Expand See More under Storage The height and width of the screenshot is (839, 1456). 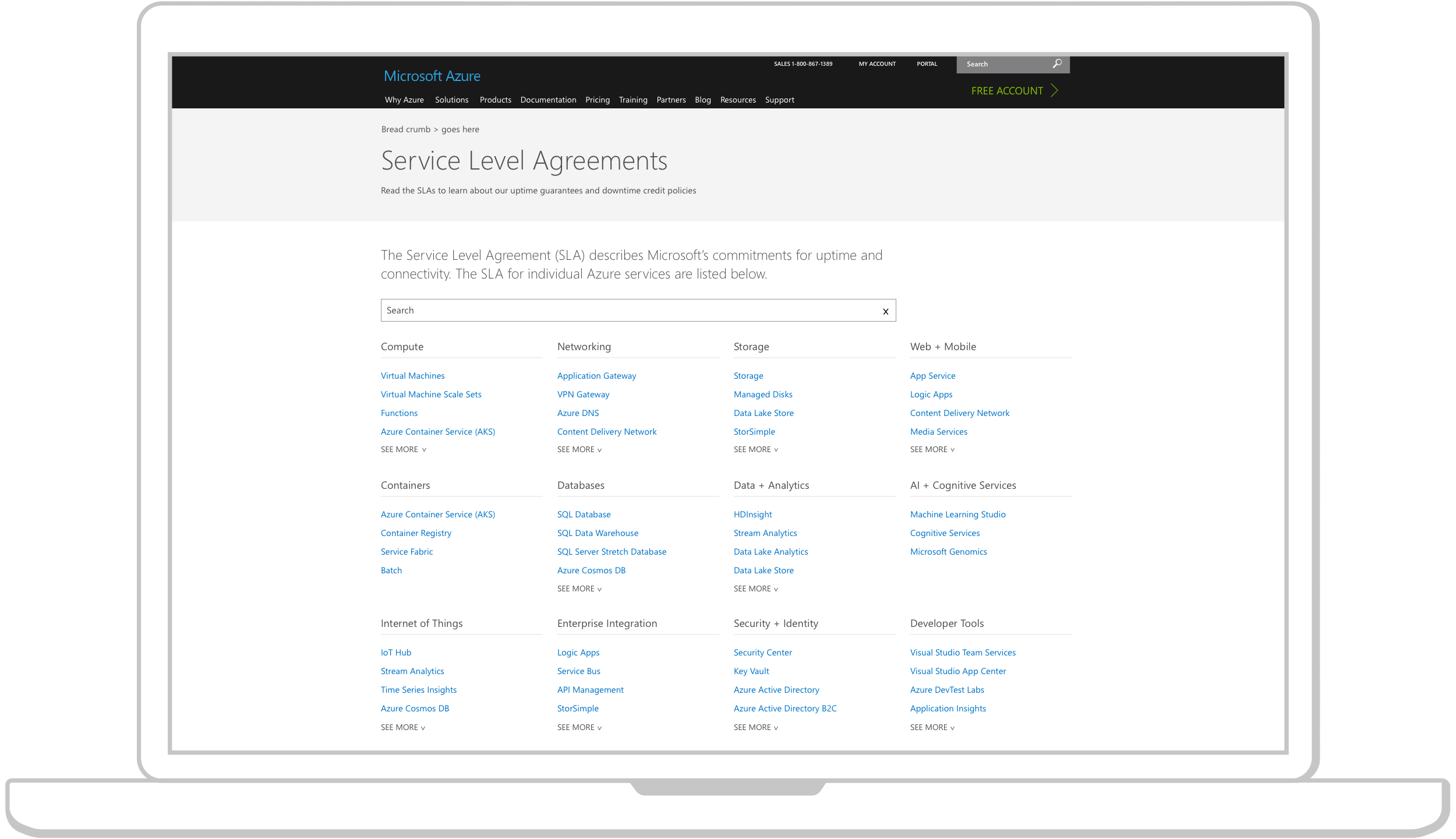[756, 449]
